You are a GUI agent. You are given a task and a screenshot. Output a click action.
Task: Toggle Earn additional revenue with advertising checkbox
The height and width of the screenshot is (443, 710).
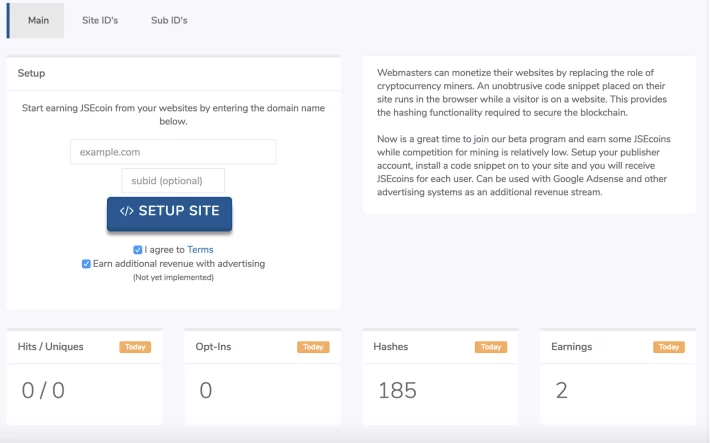[86, 264]
